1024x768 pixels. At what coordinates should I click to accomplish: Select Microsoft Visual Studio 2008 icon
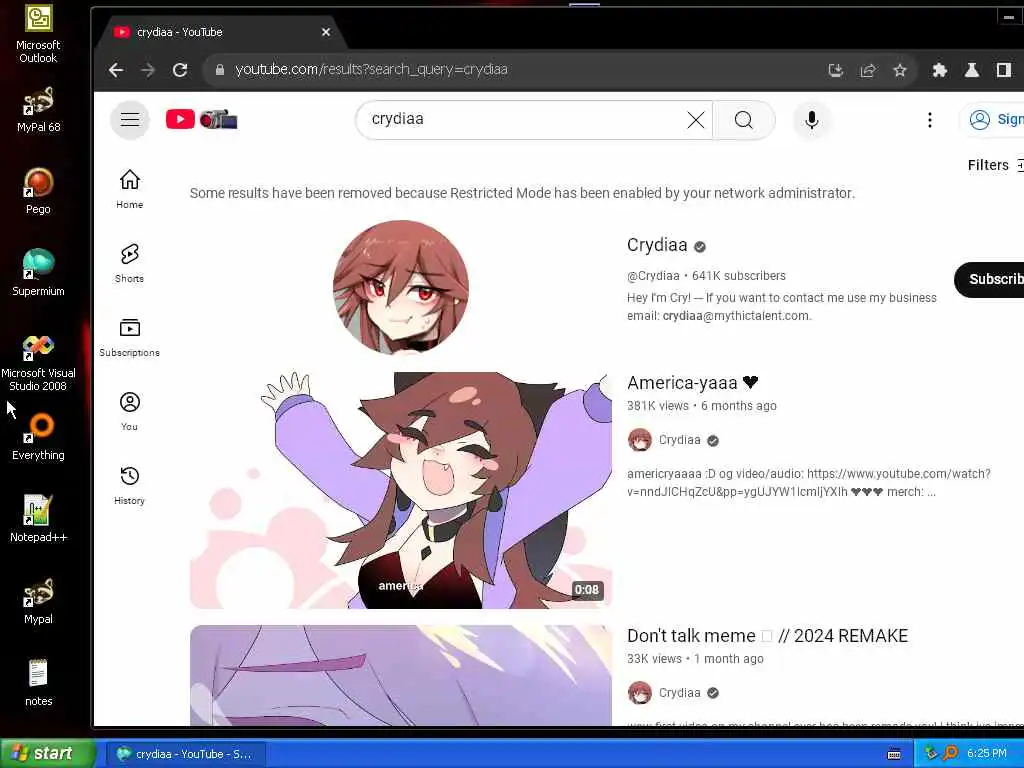coord(38,363)
